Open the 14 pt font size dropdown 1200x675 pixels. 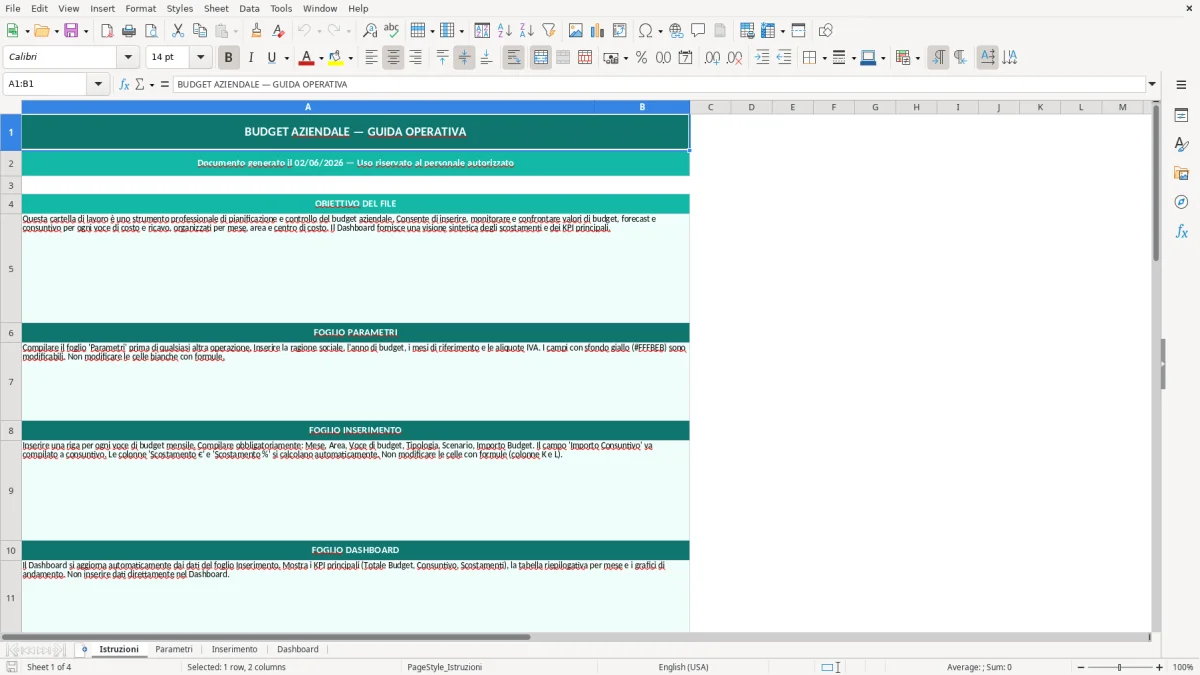point(200,57)
